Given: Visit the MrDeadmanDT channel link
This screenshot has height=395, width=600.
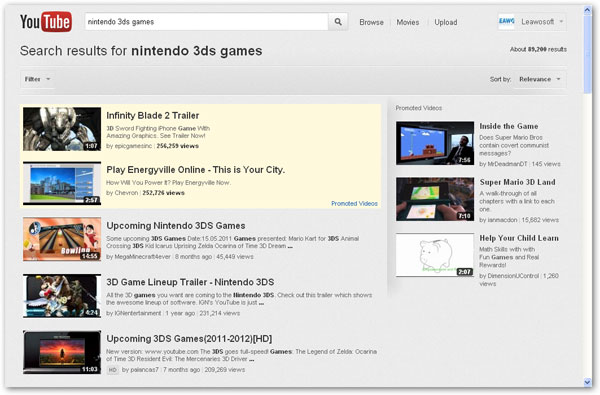Looking at the screenshot, I should pos(508,164).
